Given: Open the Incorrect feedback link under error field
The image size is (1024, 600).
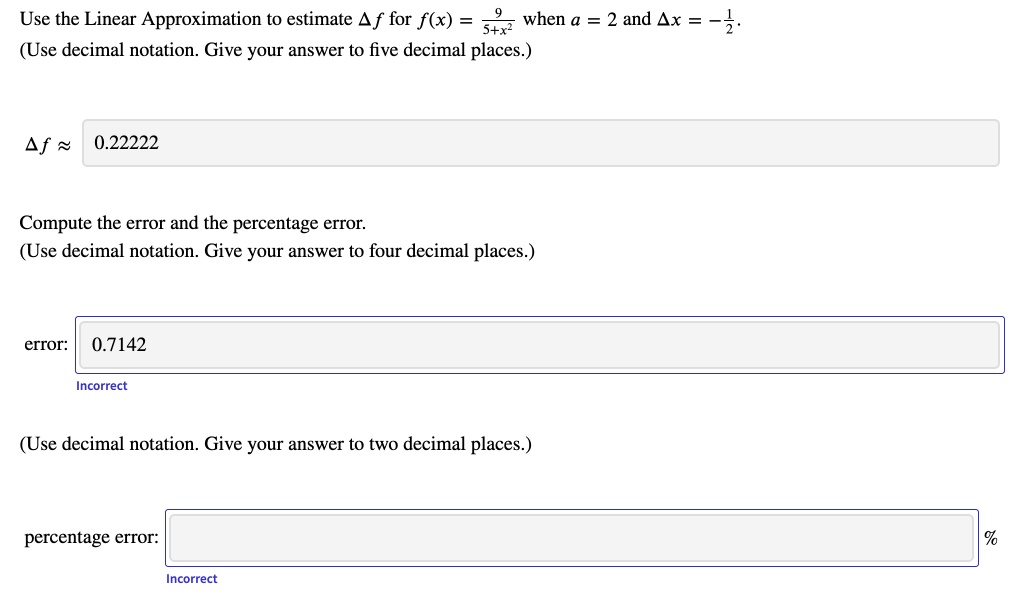Looking at the screenshot, I should coord(101,385).
